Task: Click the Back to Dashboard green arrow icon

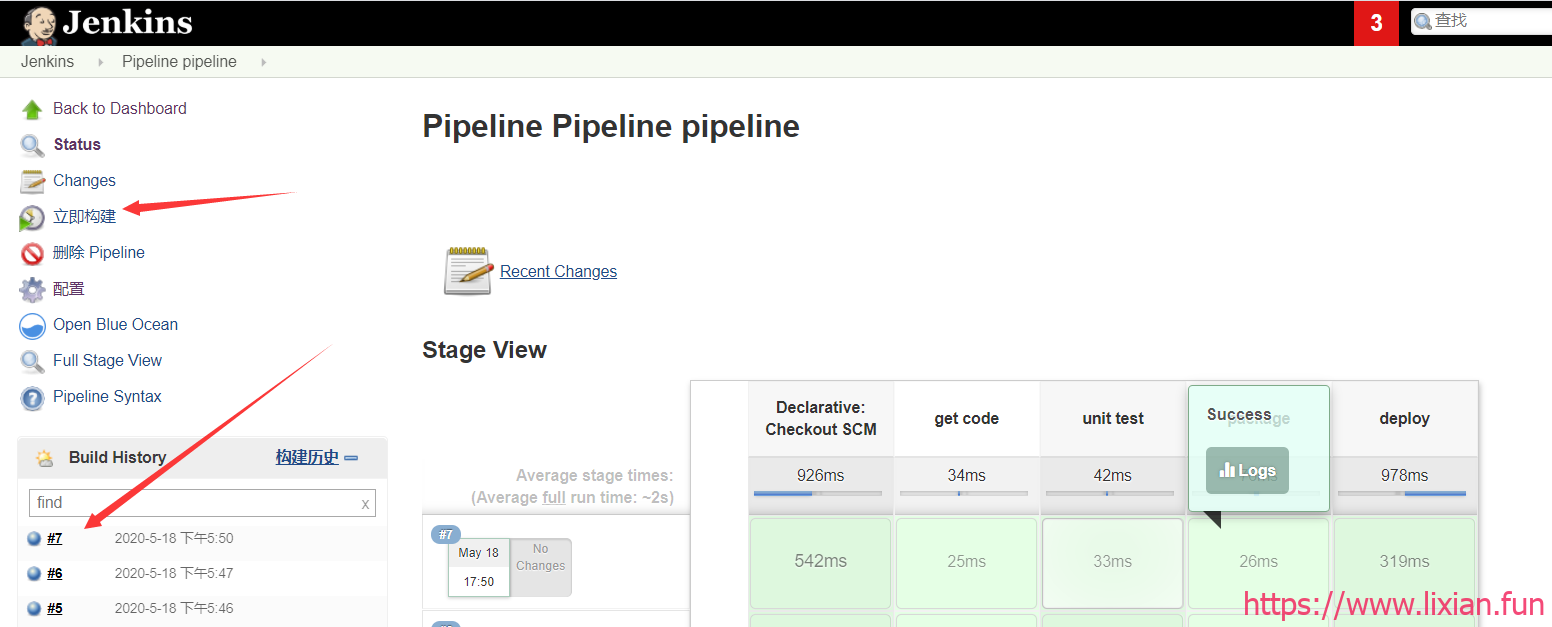Action: click(32, 109)
